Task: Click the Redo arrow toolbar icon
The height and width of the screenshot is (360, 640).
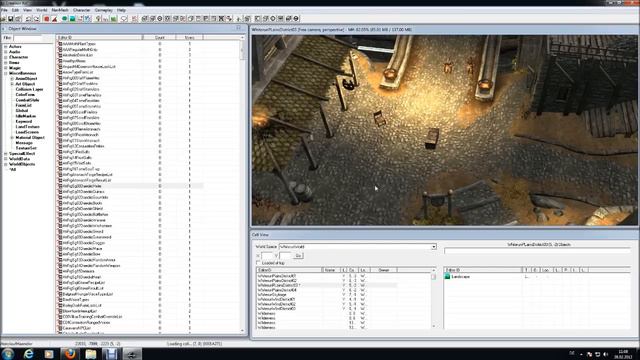Action: pos(36,19)
